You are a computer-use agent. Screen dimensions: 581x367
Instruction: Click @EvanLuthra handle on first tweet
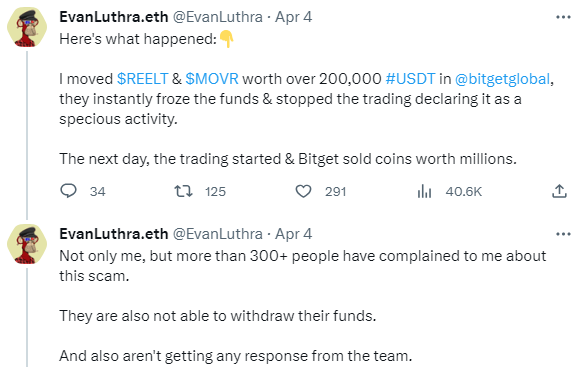[x=218, y=17]
